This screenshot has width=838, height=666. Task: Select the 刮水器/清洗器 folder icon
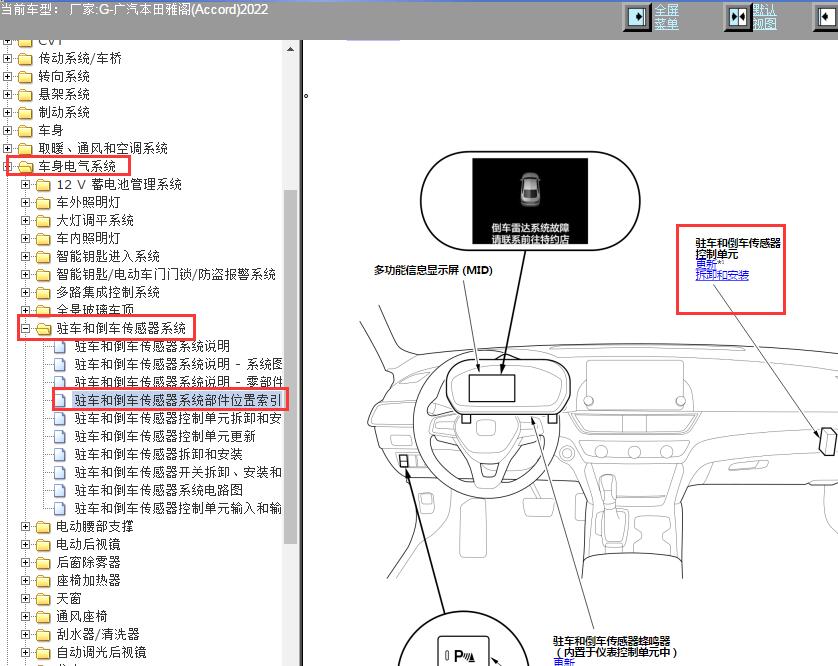pyautogui.click(x=43, y=635)
